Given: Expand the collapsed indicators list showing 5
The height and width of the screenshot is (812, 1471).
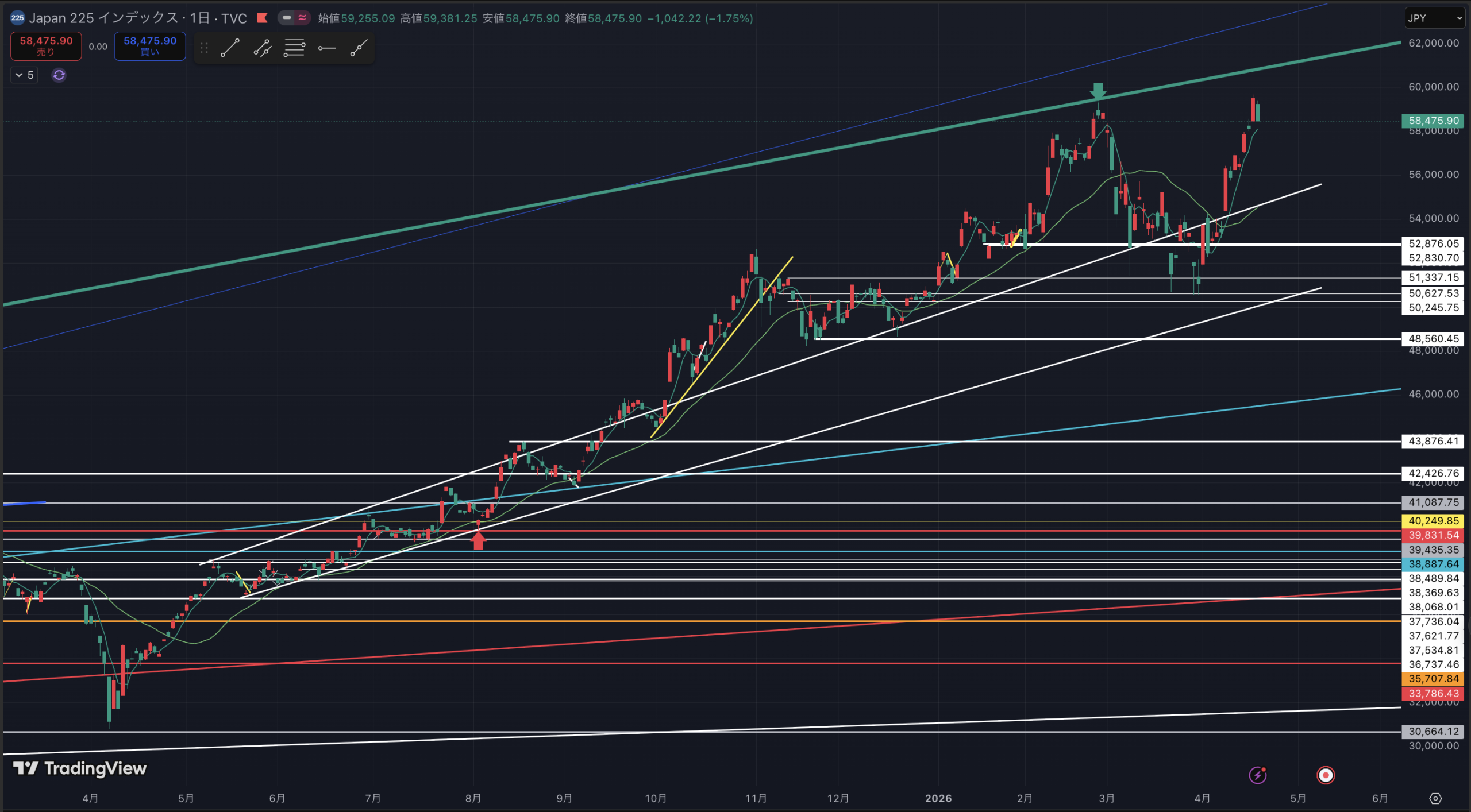Looking at the screenshot, I should pos(24,75).
